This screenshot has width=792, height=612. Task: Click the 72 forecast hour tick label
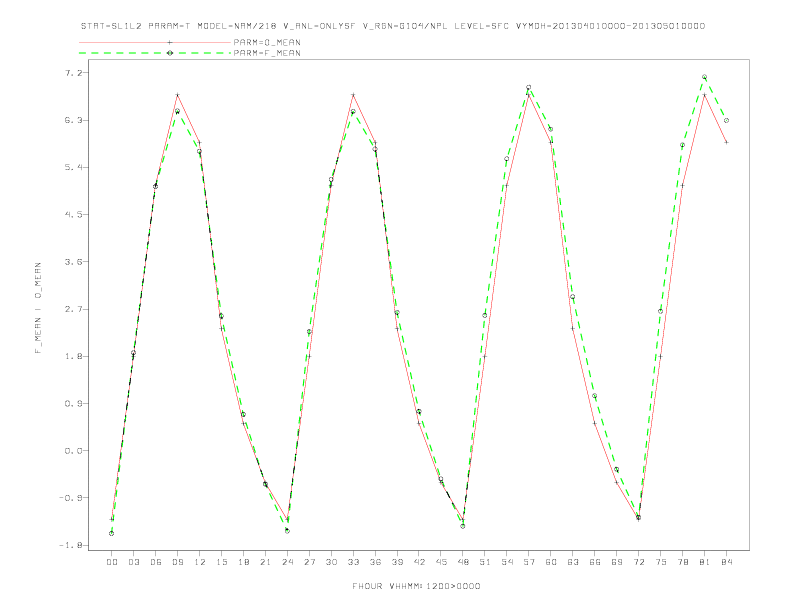638,562
